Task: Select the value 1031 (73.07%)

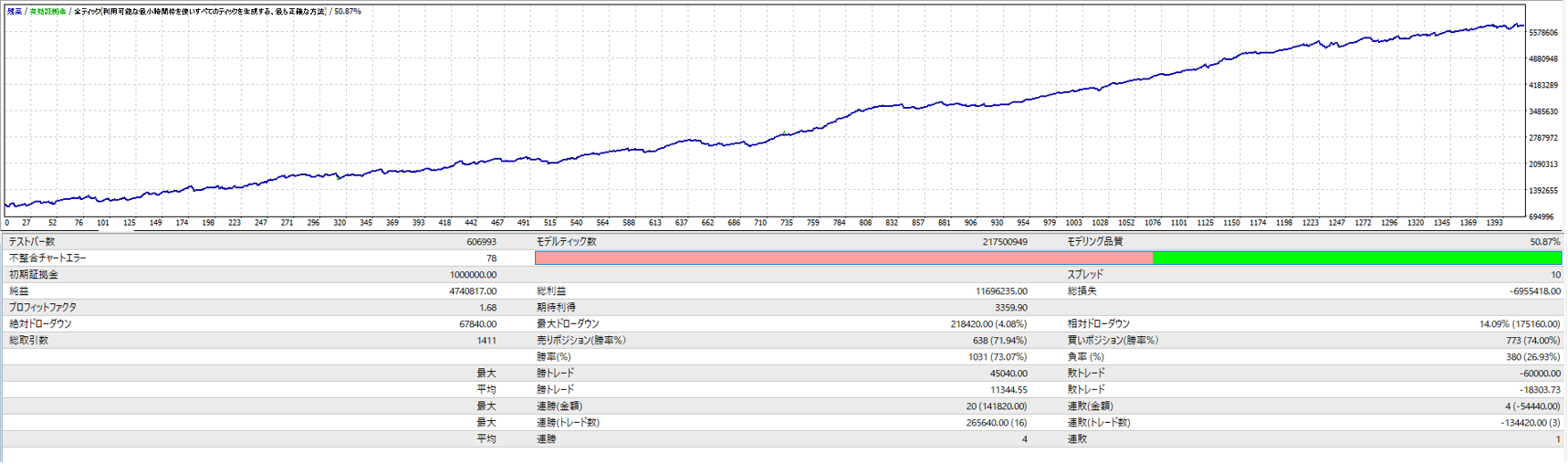Action: (998, 357)
